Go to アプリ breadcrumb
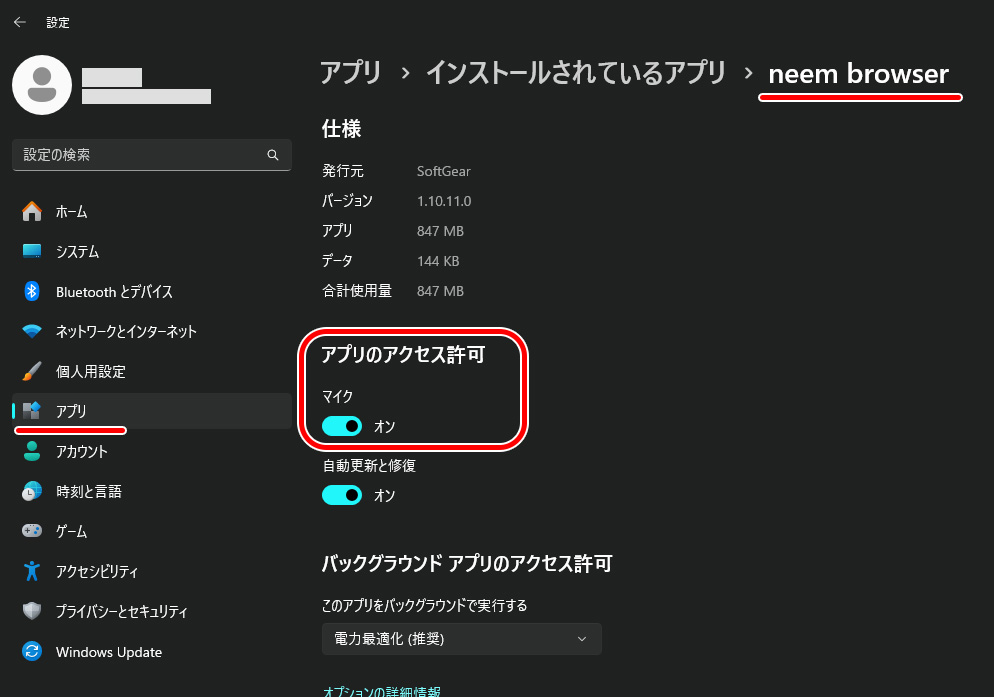 point(351,73)
